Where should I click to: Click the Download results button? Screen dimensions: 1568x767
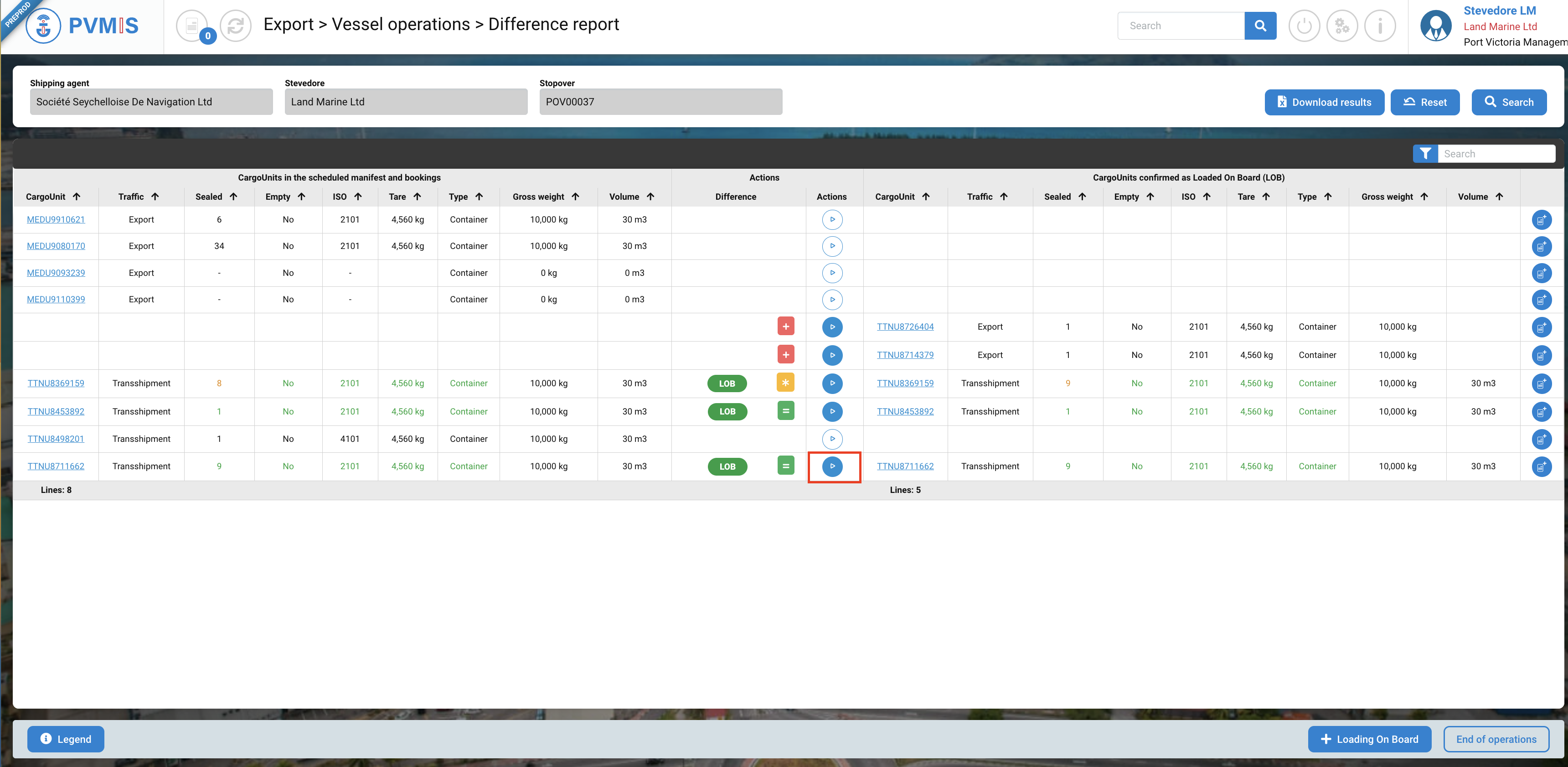click(x=1324, y=102)
